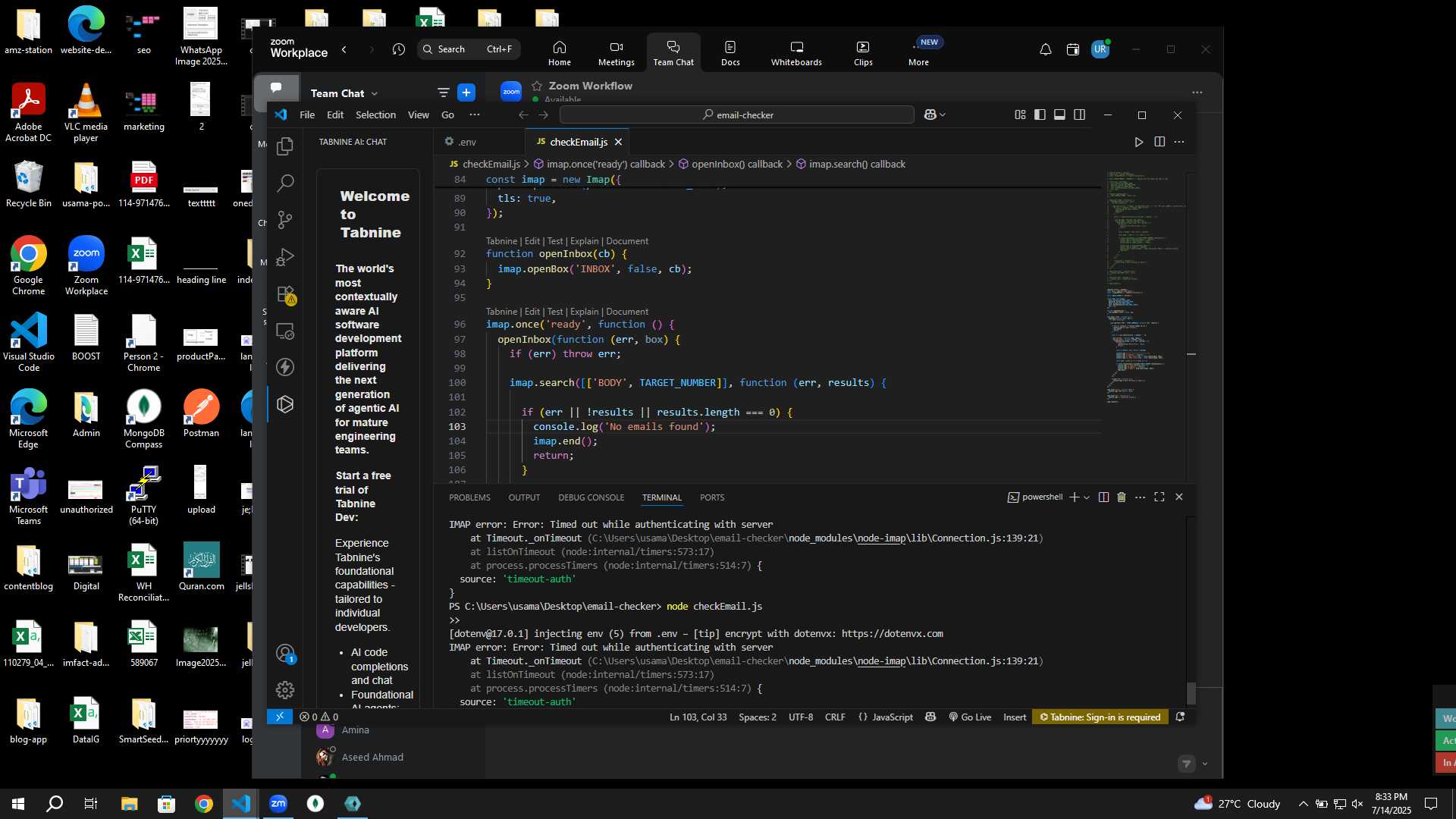Split the editor to the right
The width and height of the screenshot is (1456, 819).
(x=1159, y=142)
